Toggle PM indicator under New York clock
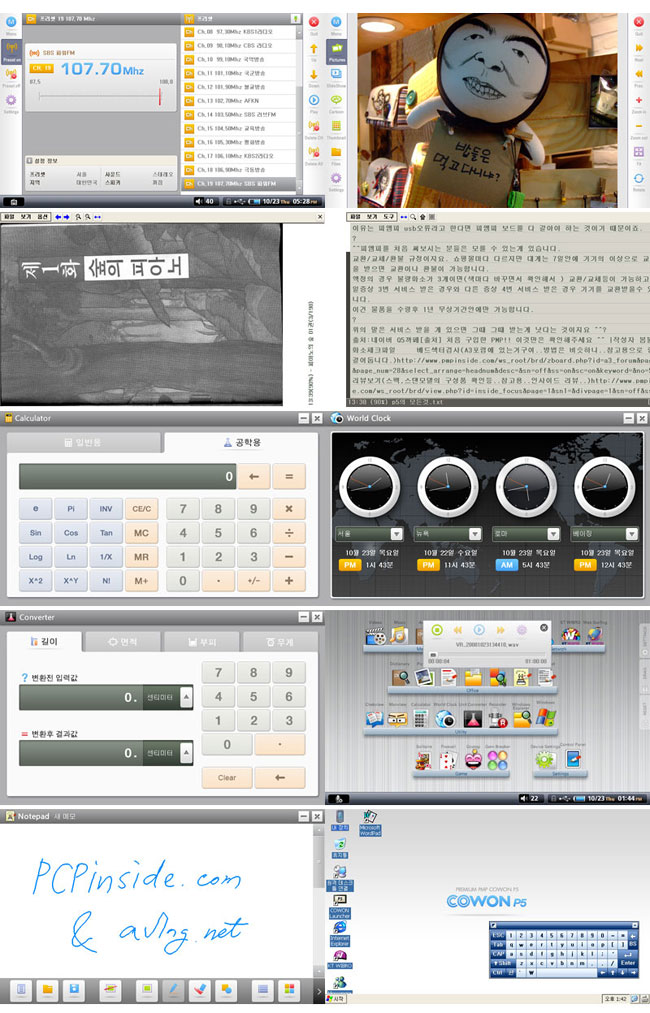 [428, 565]
